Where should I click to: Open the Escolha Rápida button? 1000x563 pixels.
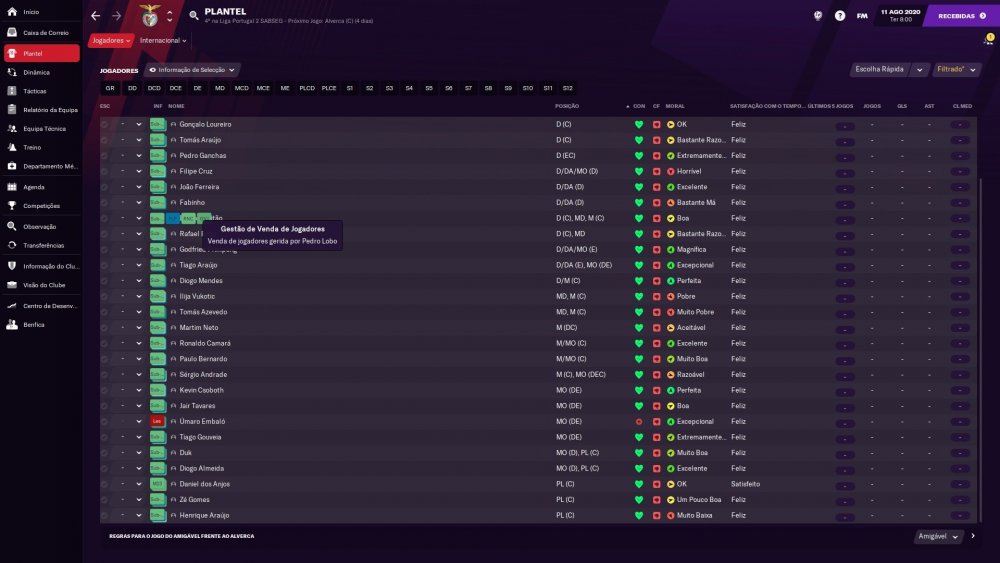(x=880, y=69)
